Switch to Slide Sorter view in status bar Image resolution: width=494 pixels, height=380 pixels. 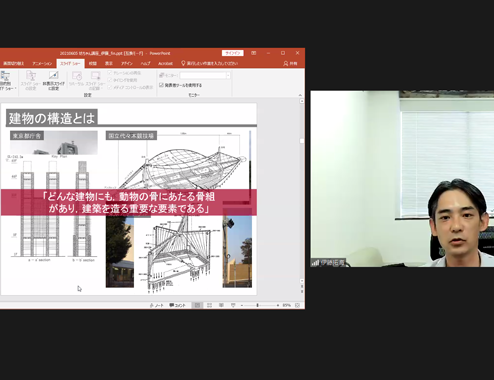[x=209, y=305]
